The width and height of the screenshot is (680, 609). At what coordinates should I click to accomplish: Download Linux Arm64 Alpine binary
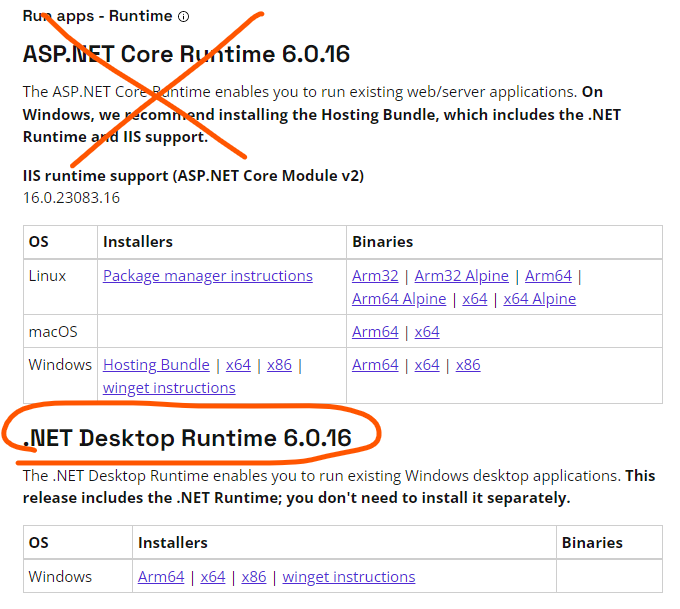click(399, 299)
